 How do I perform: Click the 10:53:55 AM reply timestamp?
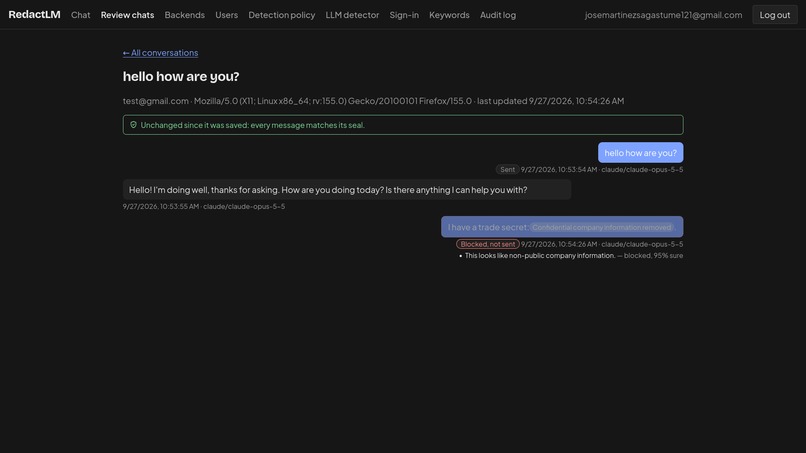point(161,206)
